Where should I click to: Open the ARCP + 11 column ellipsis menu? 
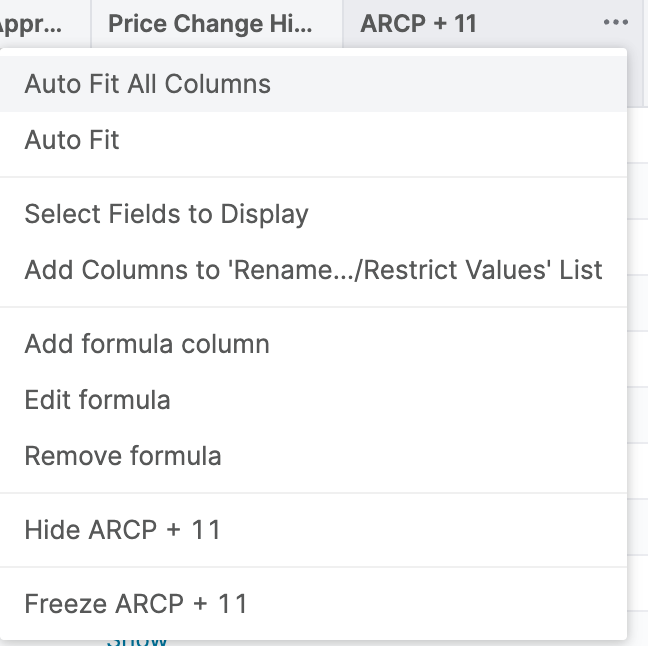coord(616,23)
